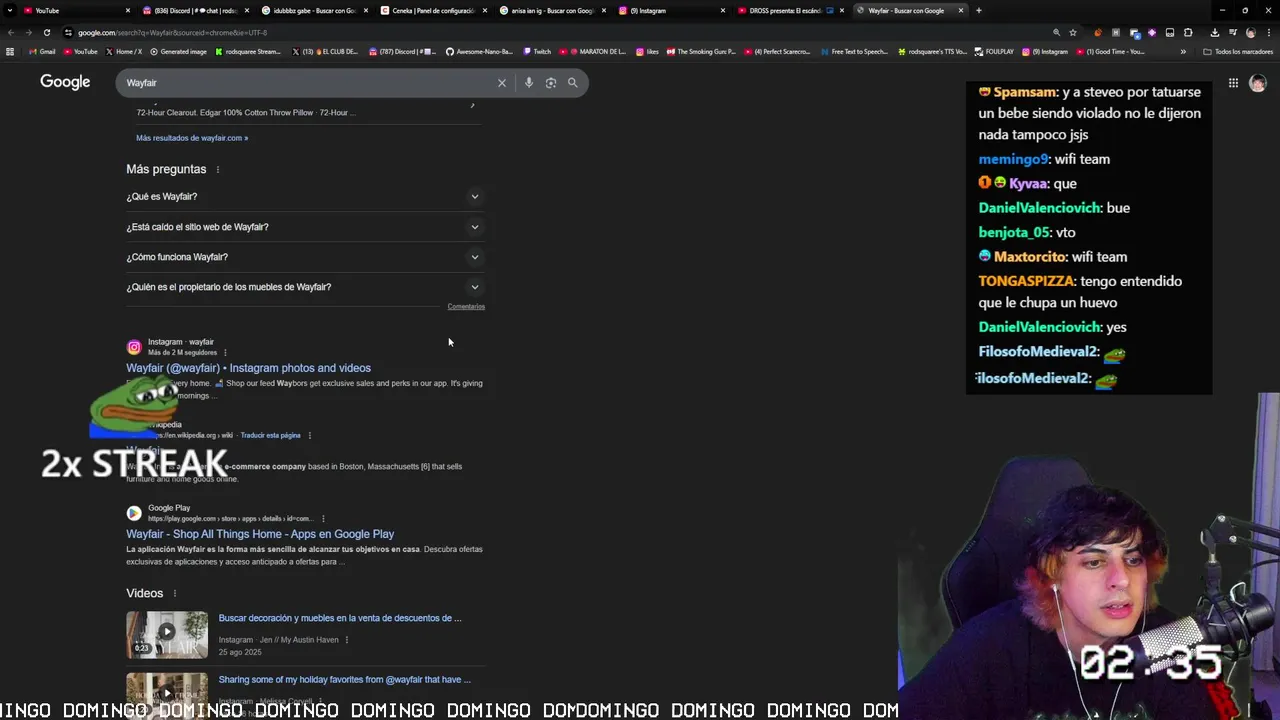The height and width of the screenshot is (720, 1280).
Task: Click into the Wayfair search box
Action: tap(310, 83)
